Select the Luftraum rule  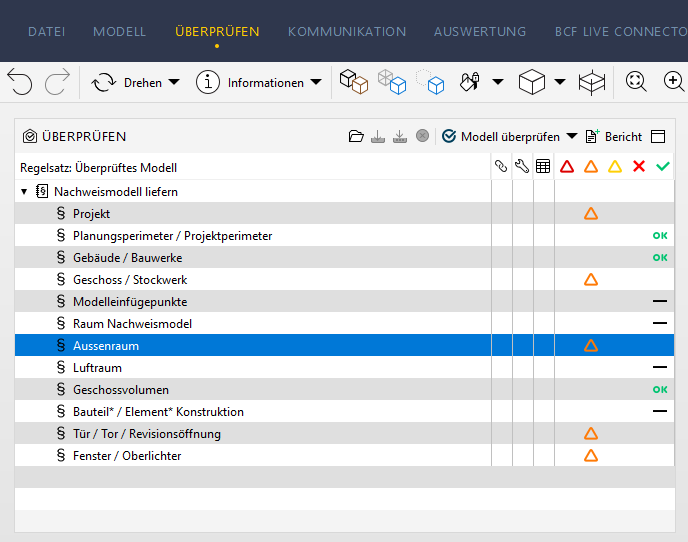coord(344,367)
